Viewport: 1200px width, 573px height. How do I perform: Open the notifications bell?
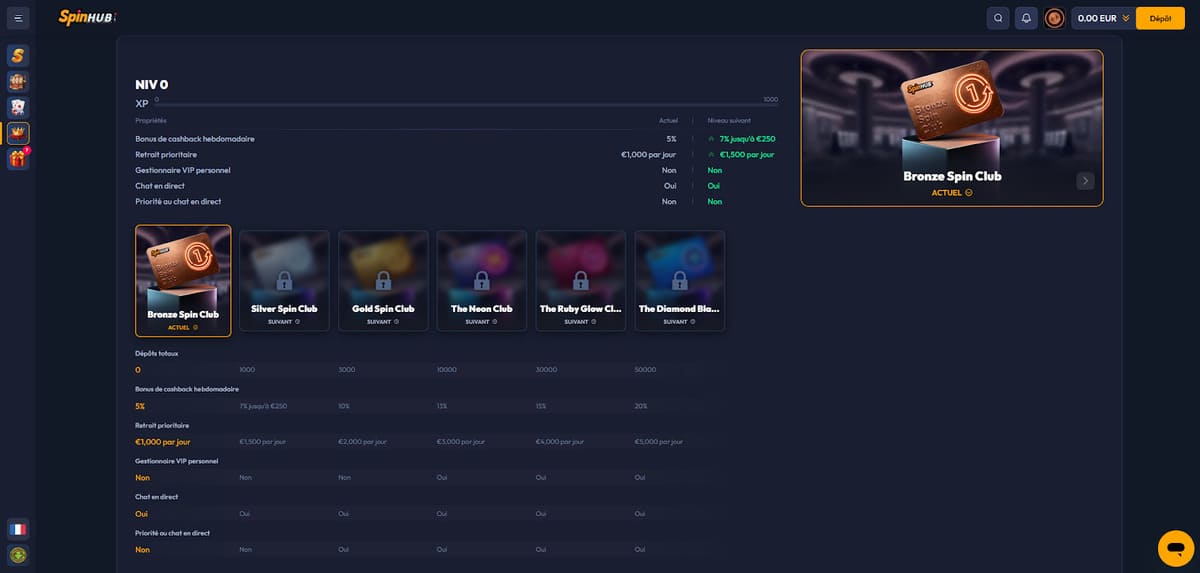point(1025,18)
